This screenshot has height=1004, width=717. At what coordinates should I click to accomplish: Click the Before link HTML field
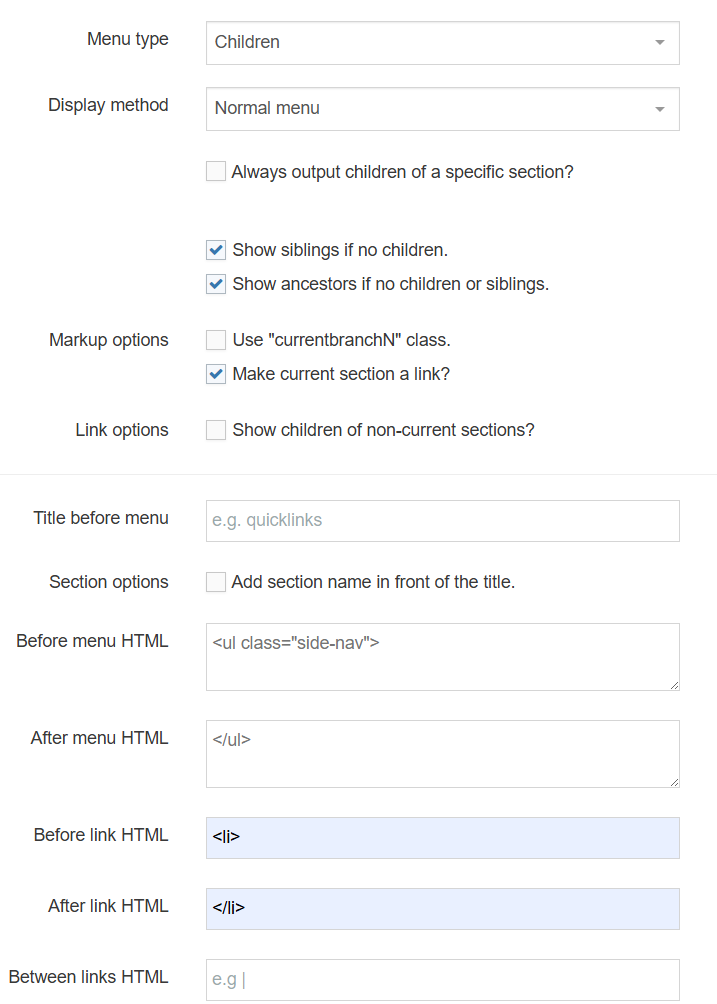tap(440, 837)
